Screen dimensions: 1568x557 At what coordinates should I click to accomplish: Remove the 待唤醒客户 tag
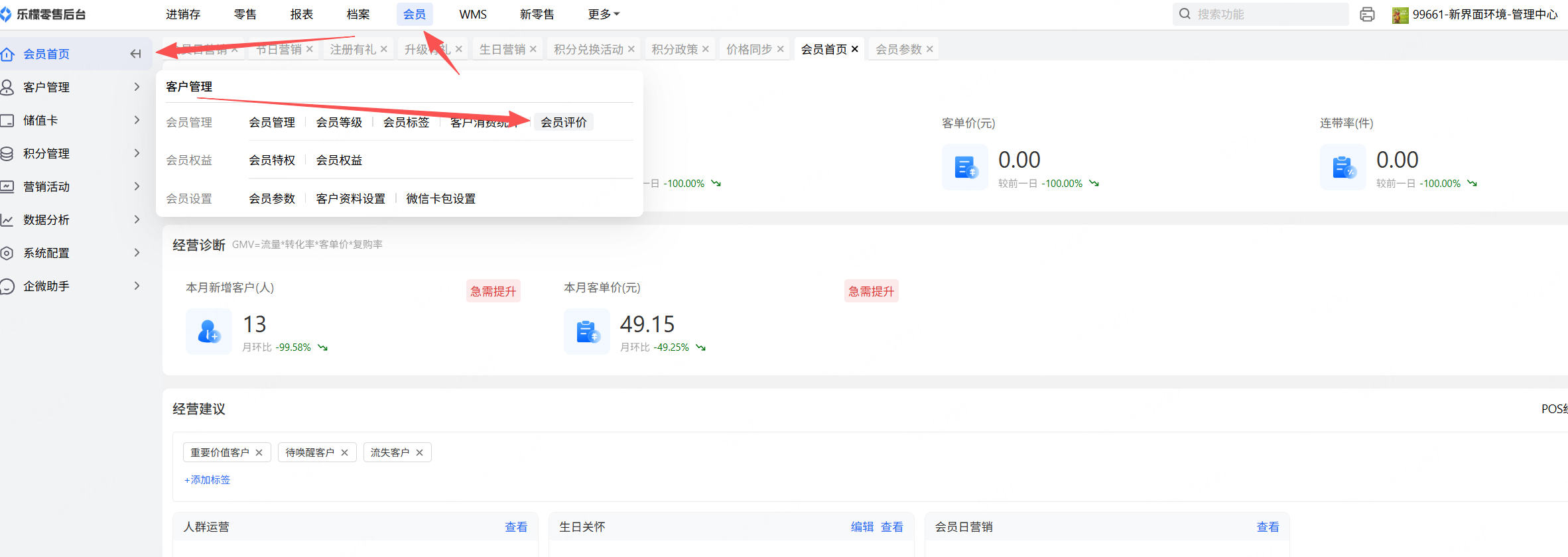[x=345, y=452]
